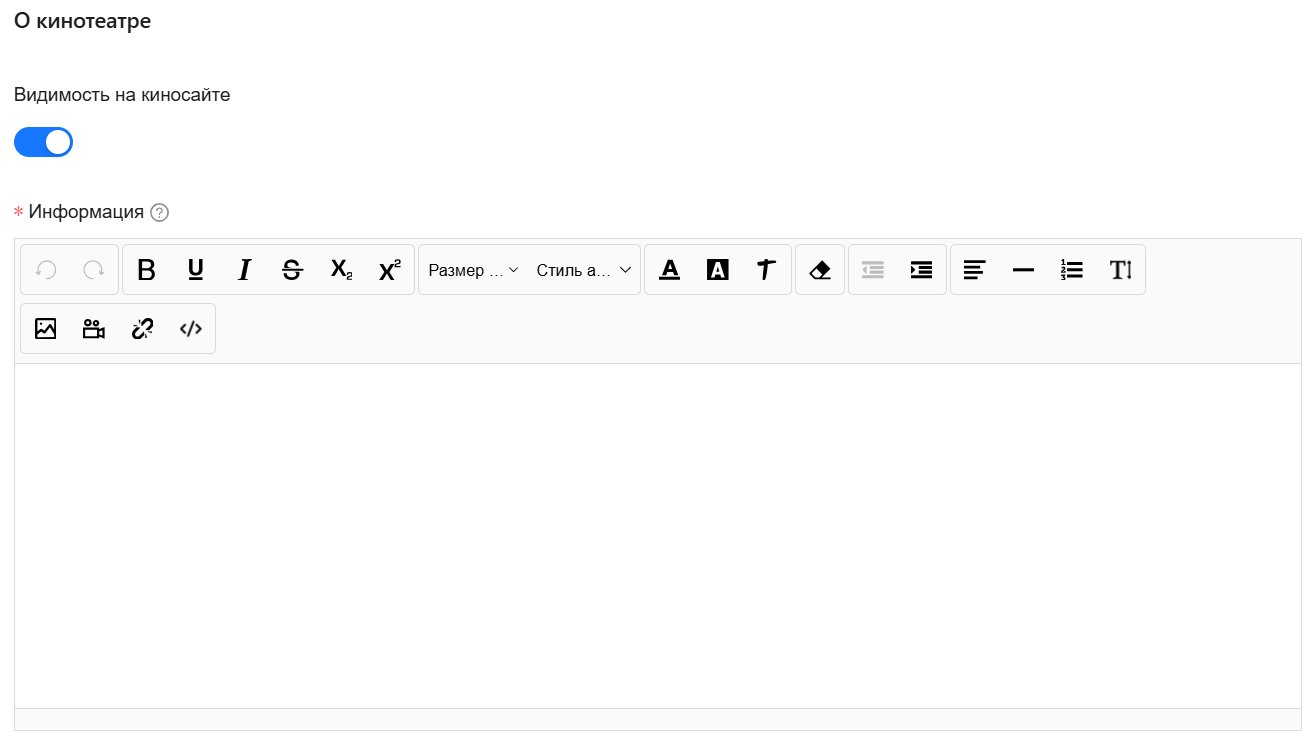Click inside the Информация text editor area
Viewport: 1311px width, 740px height.
[657, 536]
